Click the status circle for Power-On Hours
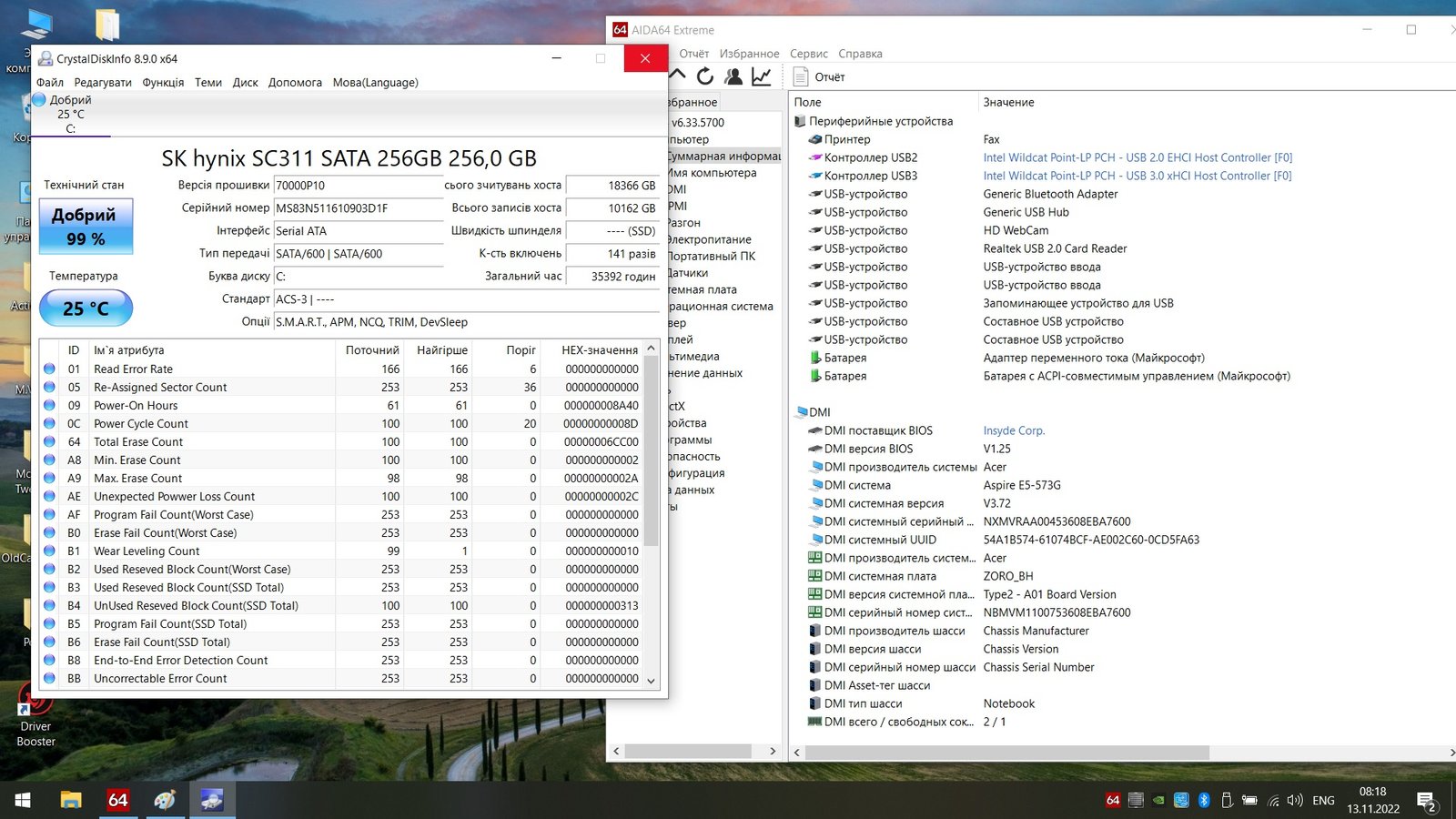The image size is (1456, 819). click(49, 405)
